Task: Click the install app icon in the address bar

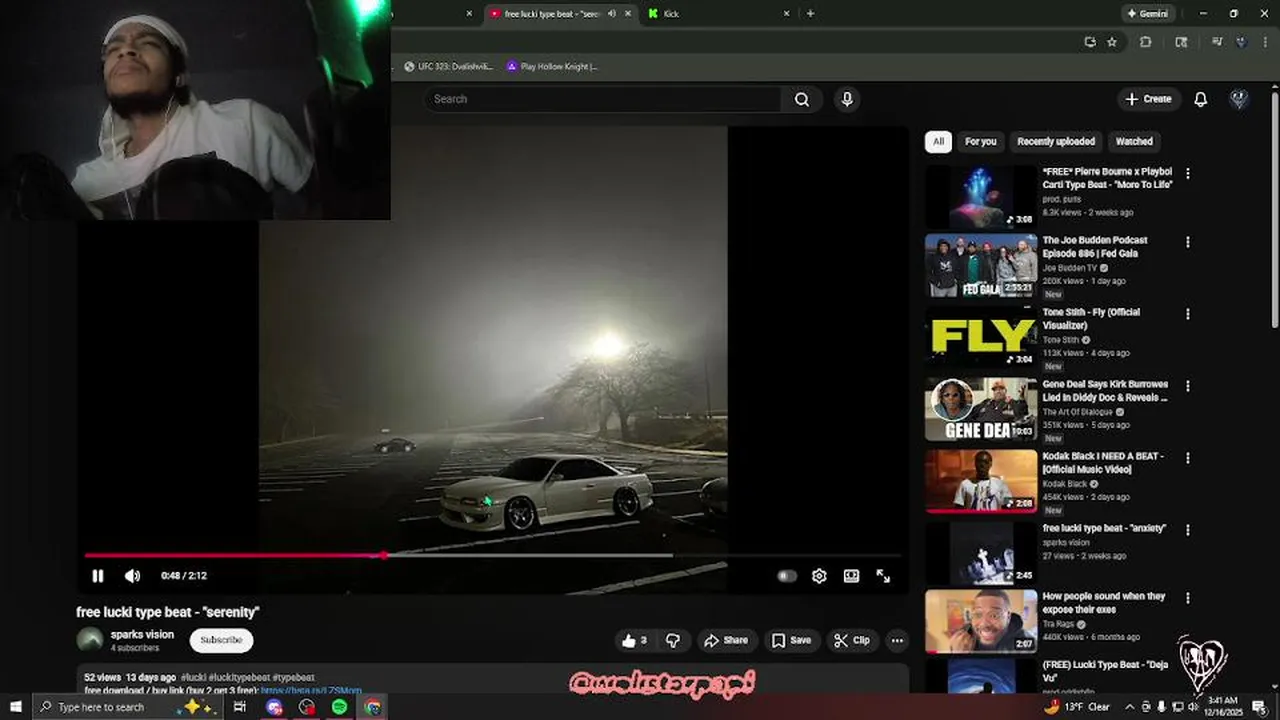Action: pyautogui.click(x=1090, y=42)
